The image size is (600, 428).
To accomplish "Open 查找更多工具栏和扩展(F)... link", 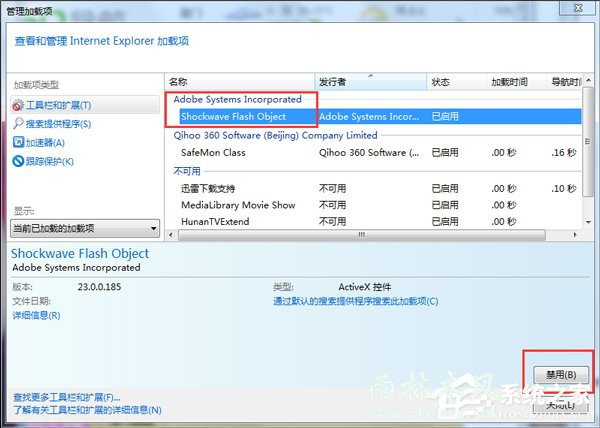I will (x=67, y=397).
